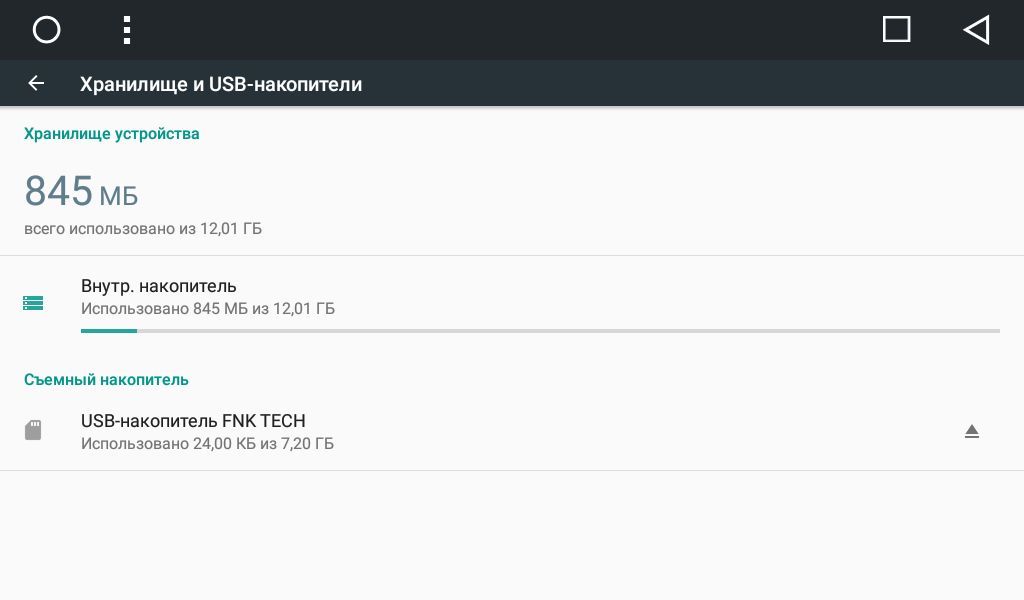The width and height of the screenshot is (1024, 600).
Task: Go back with the triangle navigation icon
Action: 976,30
